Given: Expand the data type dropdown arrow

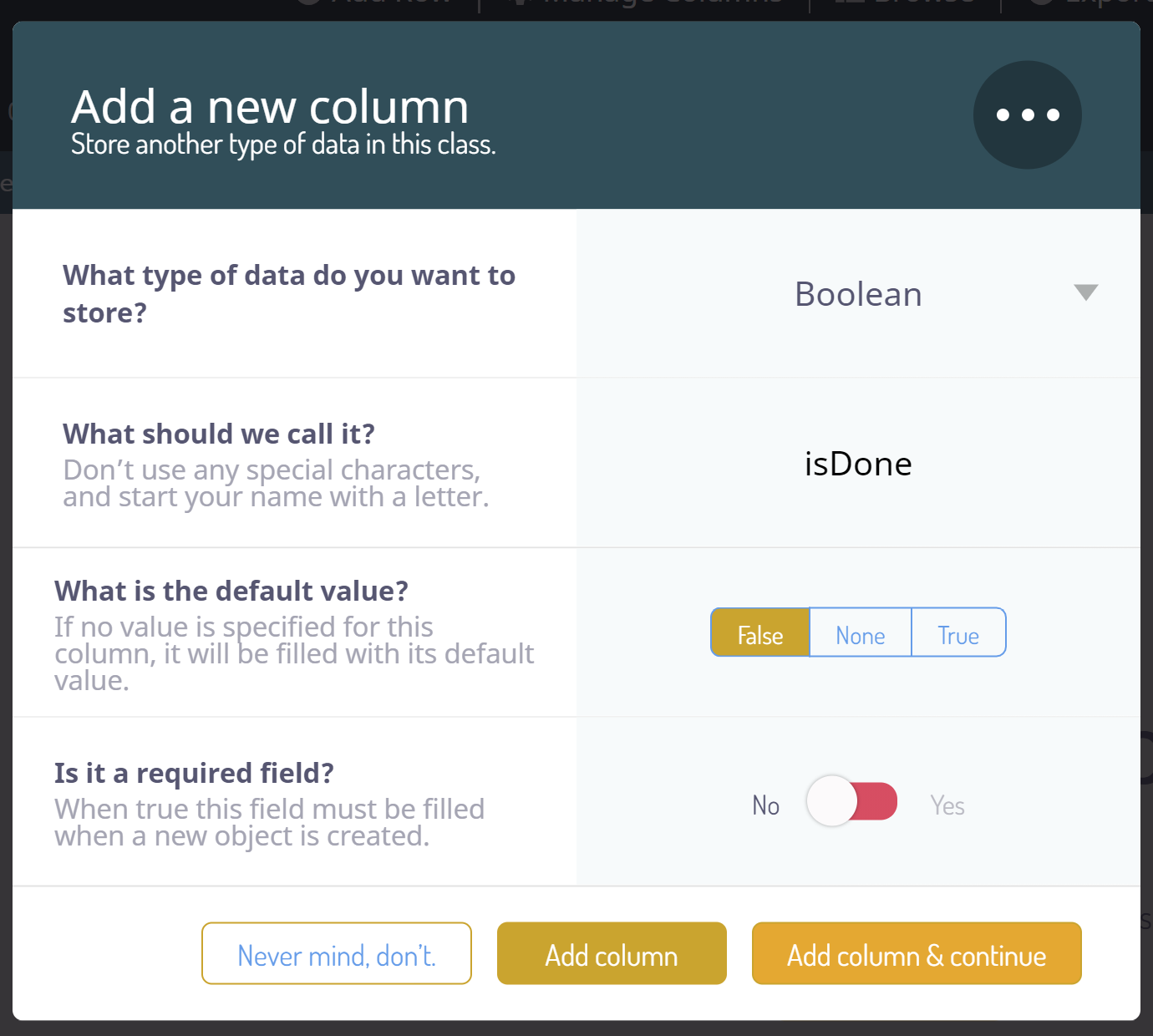Looking at the screenshot, I should [x=1085, y=292].
